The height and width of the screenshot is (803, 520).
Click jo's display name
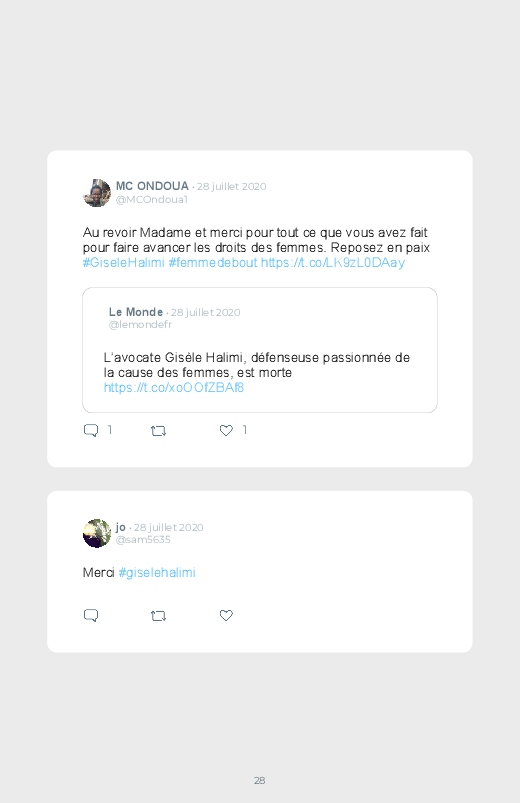click(x=120, y=527)
